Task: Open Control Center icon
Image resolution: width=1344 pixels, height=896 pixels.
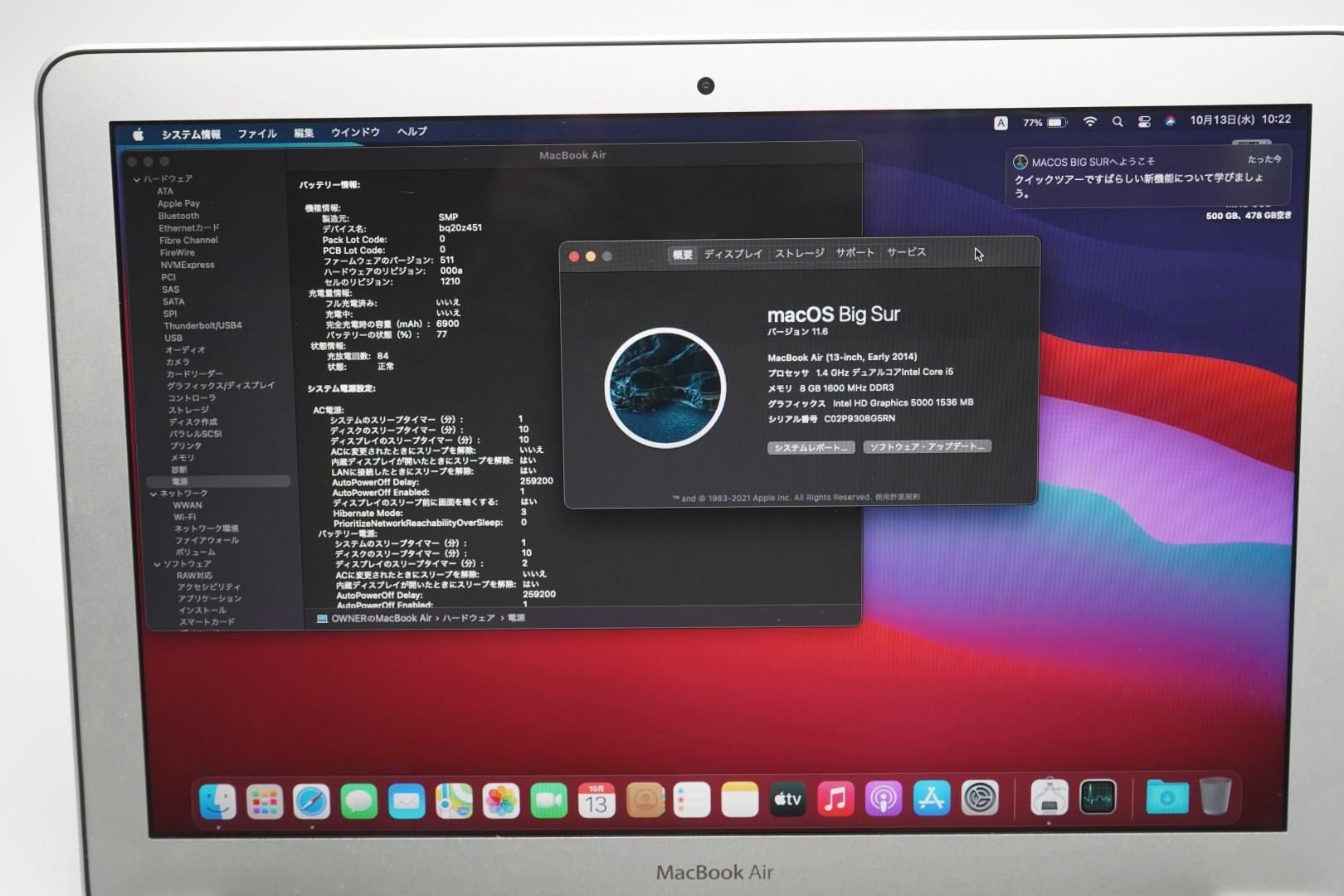Action: coord(1144,122)
